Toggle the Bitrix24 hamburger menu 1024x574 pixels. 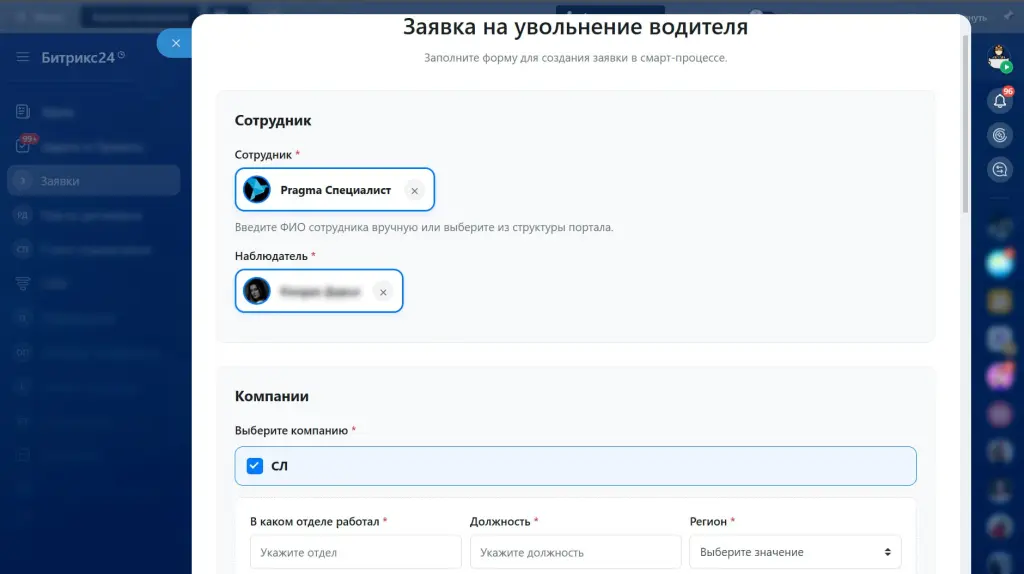(23, 57)
